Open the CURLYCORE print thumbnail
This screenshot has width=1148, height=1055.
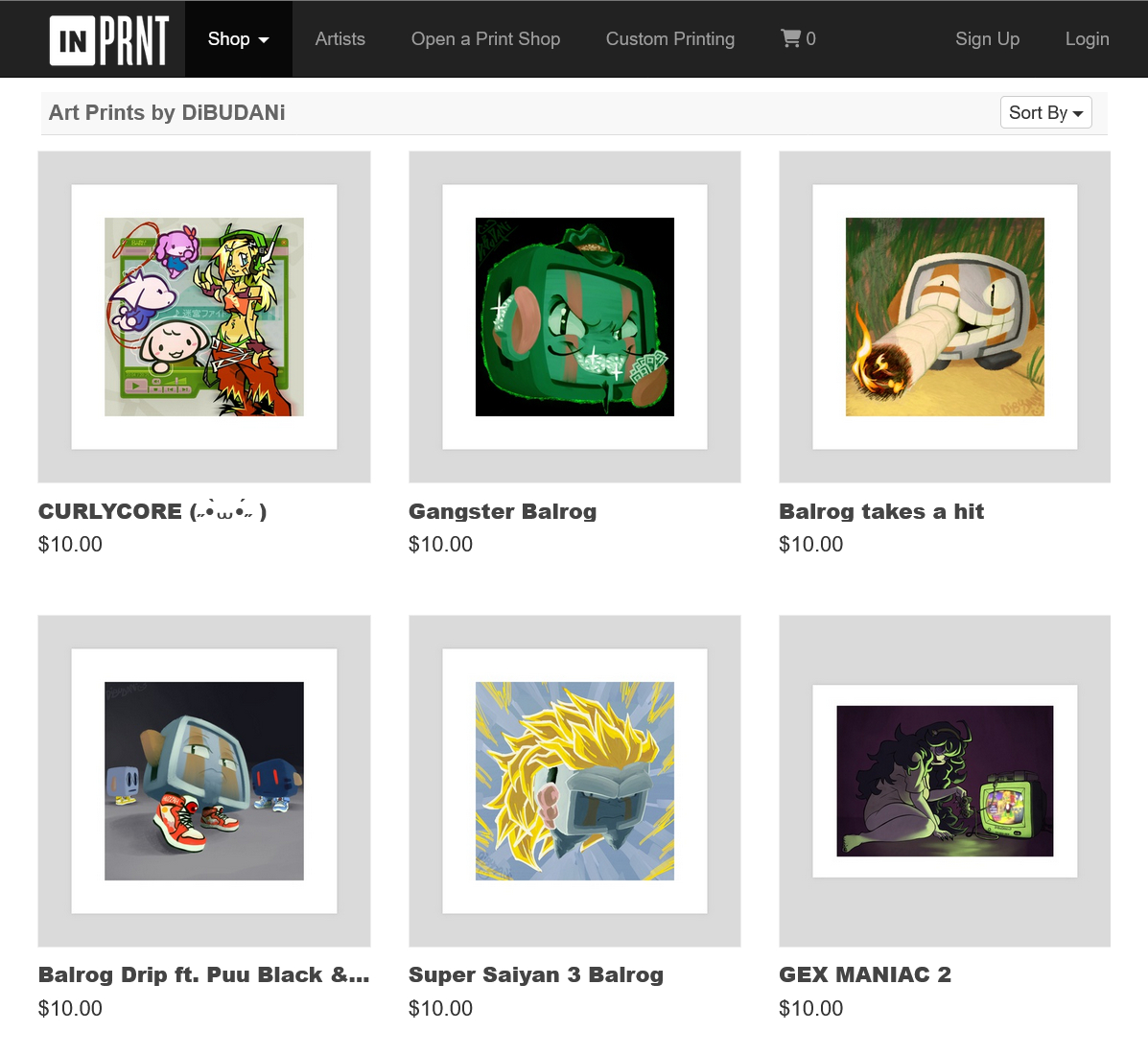(x=204, y=317)
